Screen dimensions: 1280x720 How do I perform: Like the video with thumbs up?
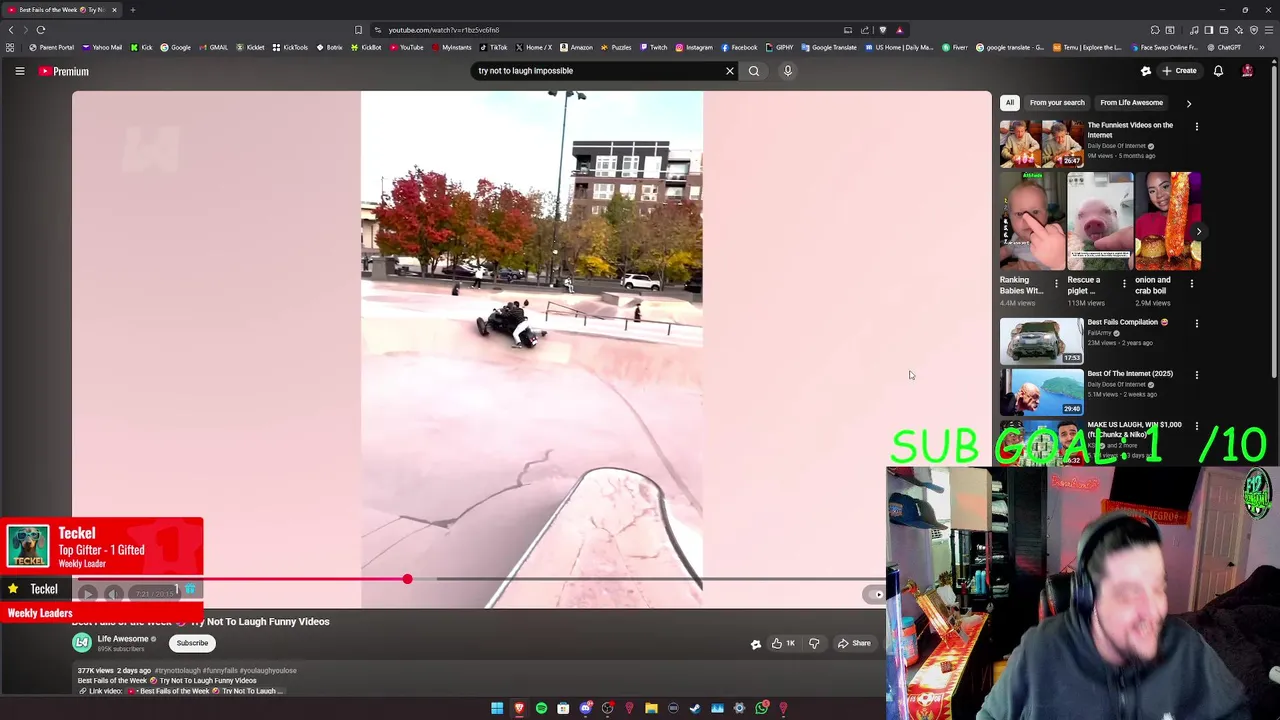(x=783, y=643)
